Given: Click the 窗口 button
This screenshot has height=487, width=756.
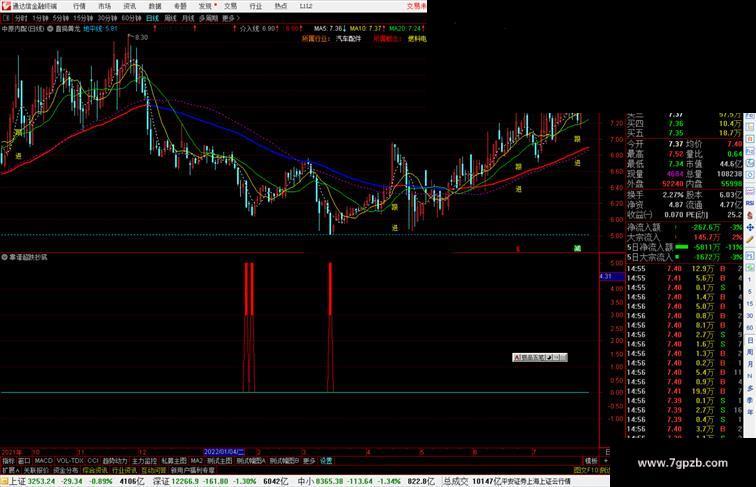Looking at the screenshot, I should 24,461.
